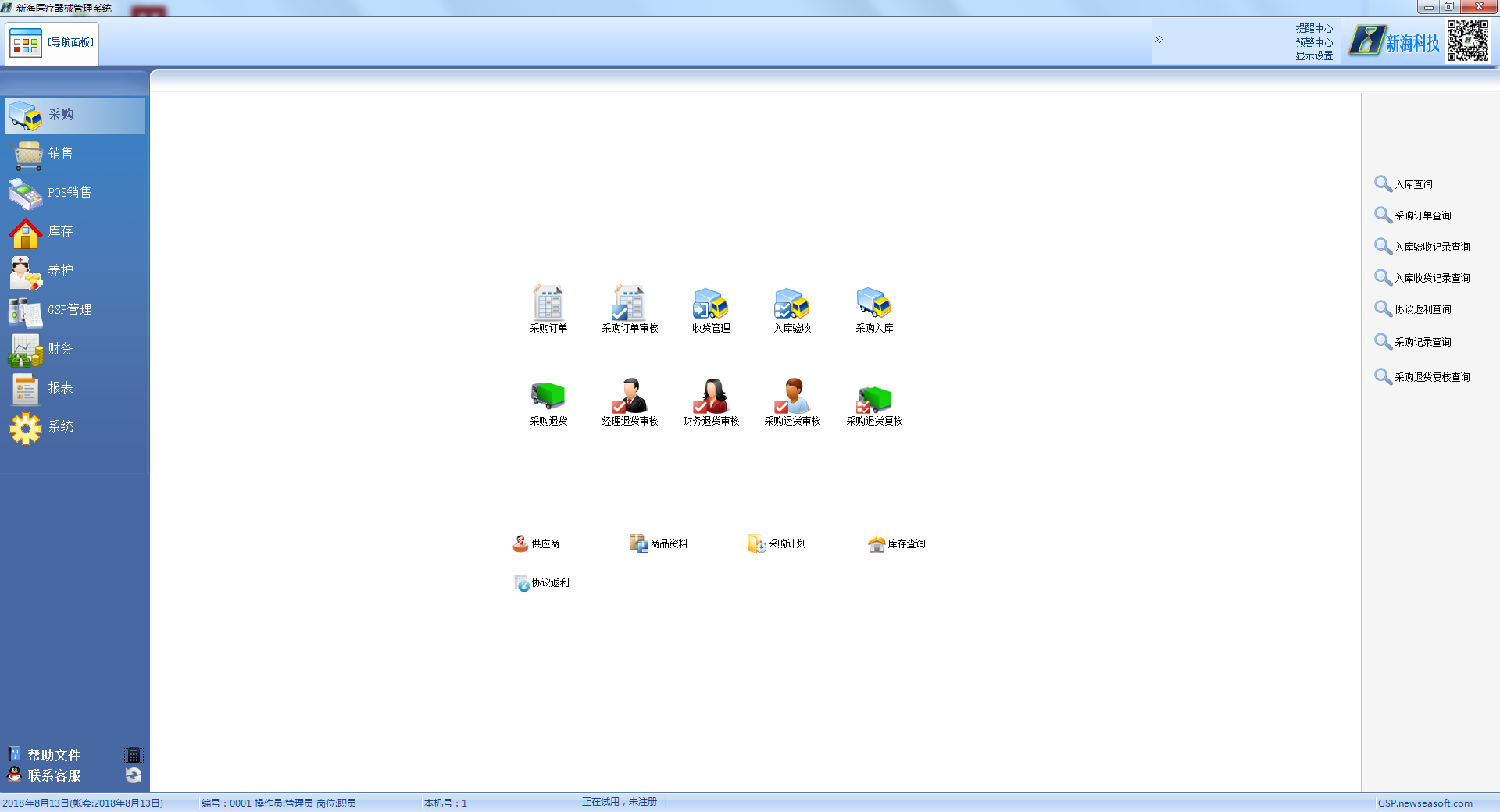Open 经理退货审核 manager return audit

630,402
